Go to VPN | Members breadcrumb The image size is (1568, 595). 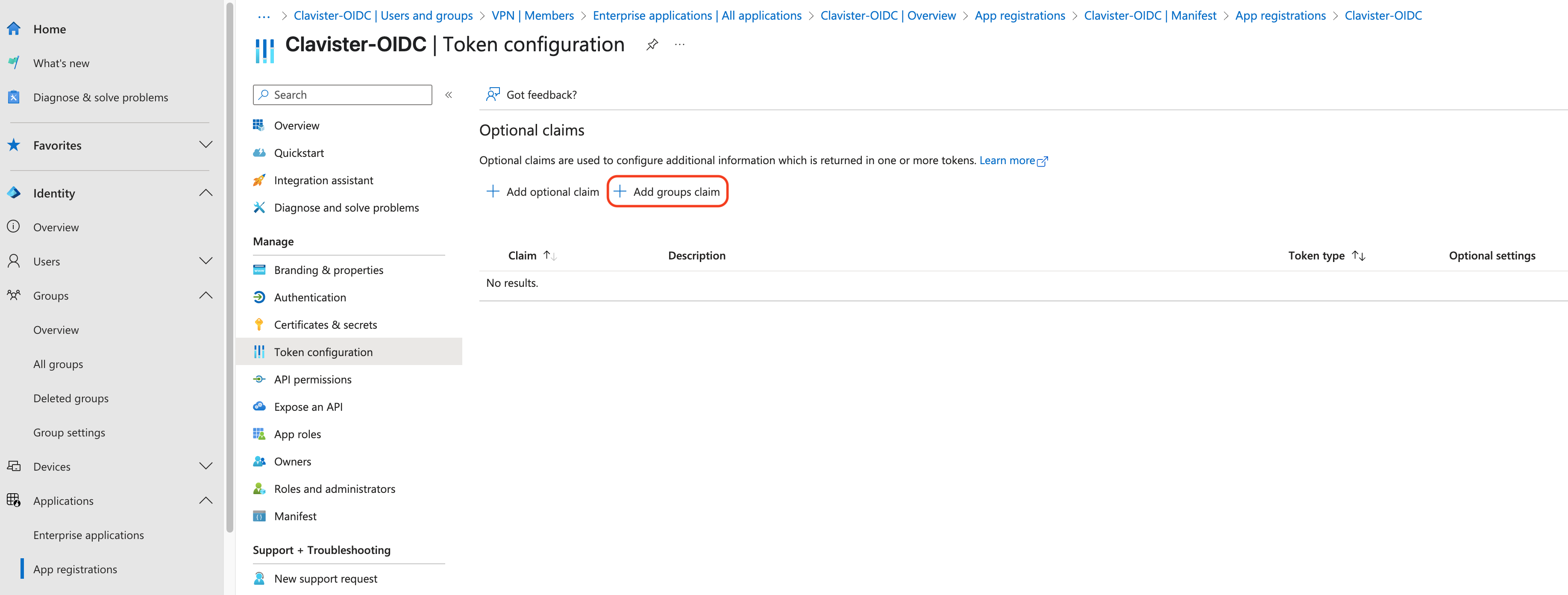(x=533, y=15)
